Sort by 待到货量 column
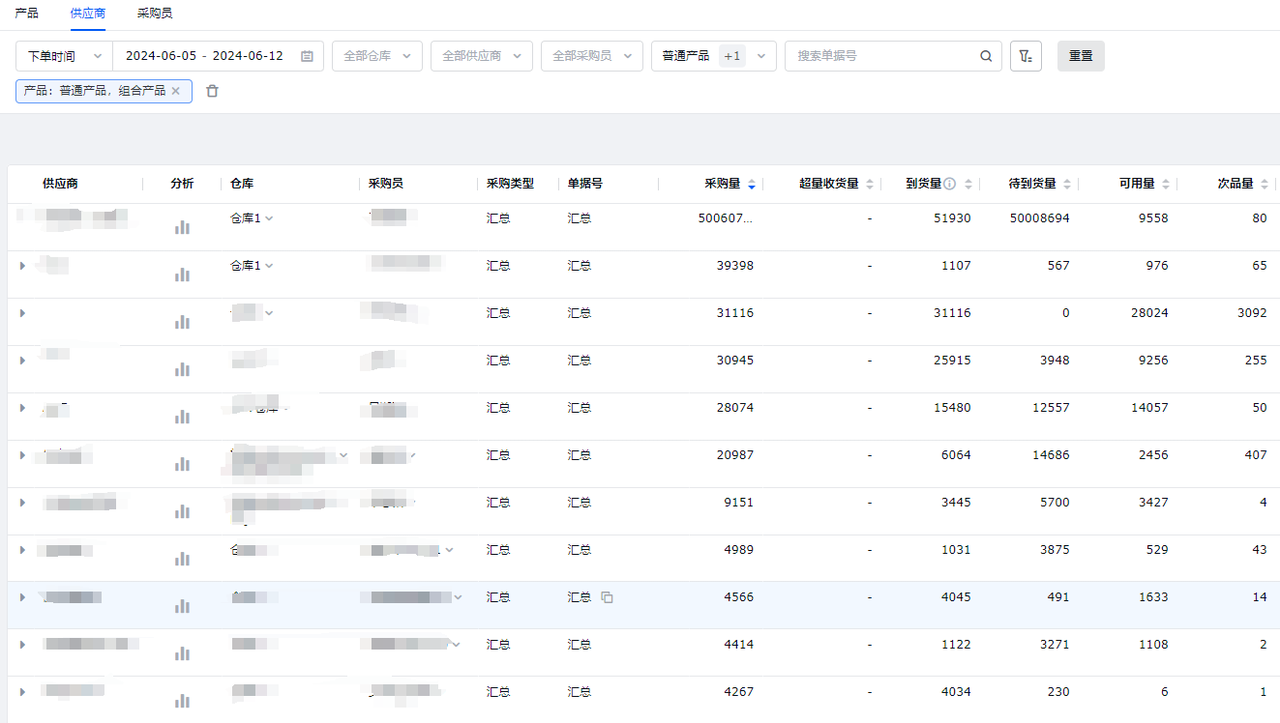 coord(1067,184)
